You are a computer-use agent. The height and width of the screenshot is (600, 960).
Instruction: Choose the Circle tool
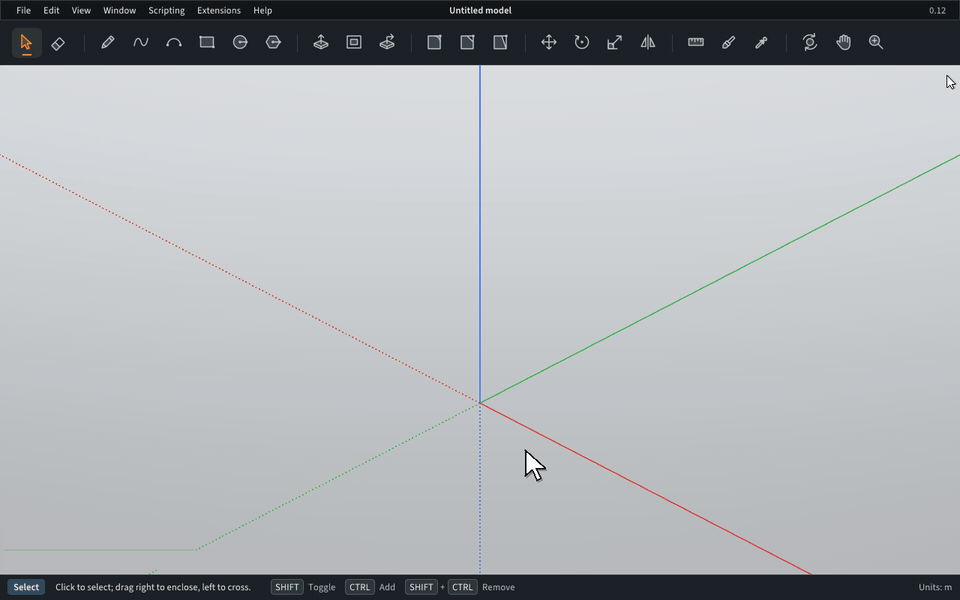coord(240,42)
